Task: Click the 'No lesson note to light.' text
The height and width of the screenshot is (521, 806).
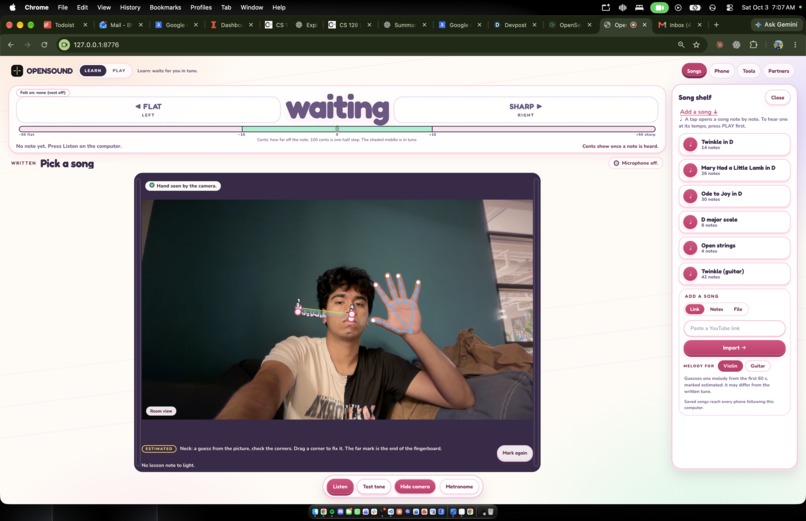Action: click(x=168, y=465)
